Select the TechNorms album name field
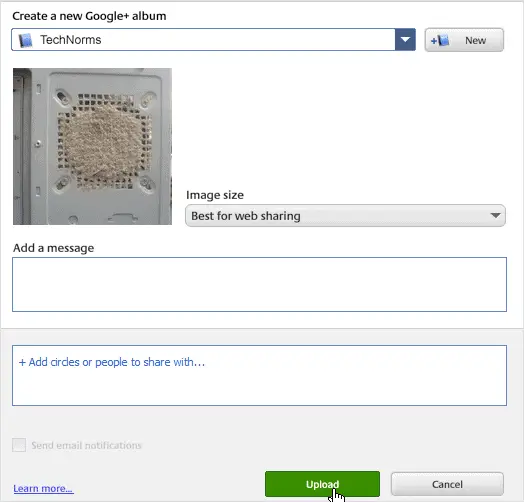 coord(203,40)
